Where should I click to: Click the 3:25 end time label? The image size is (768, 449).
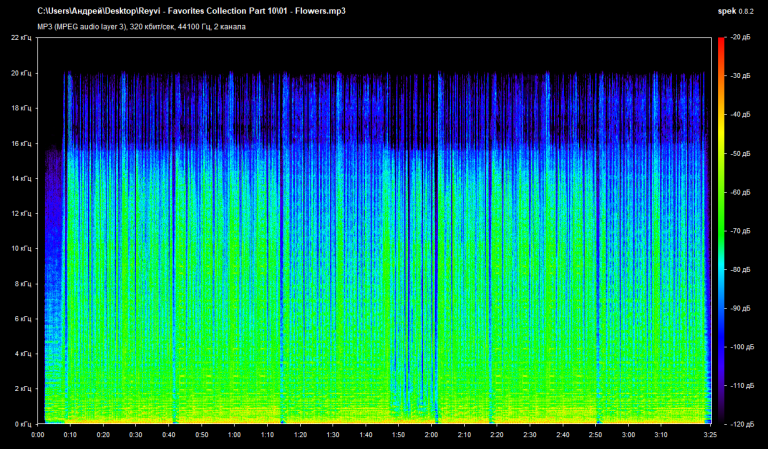click(x=710, y=435)
